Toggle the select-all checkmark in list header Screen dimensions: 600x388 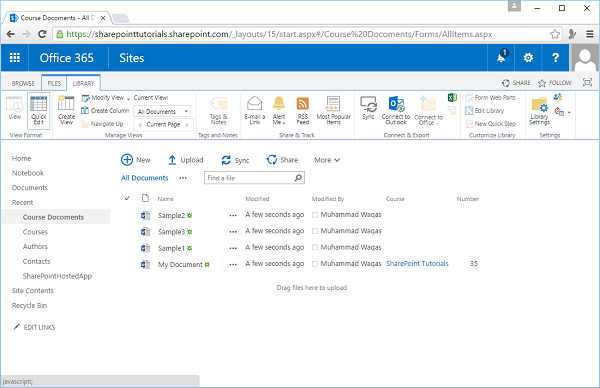(127, 198)
